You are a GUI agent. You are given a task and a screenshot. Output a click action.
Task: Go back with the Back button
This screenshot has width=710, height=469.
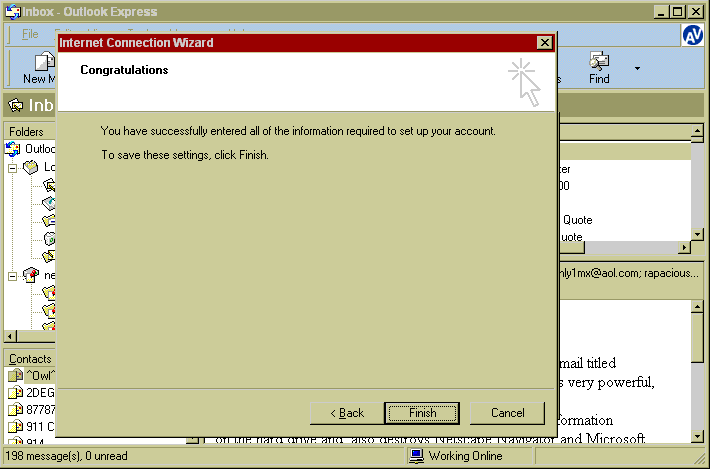click(347, 413)
